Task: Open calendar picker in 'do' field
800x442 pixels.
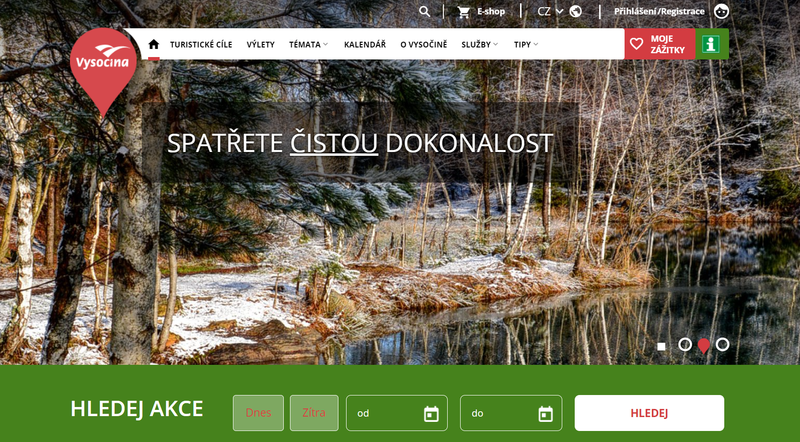Action: tap(545, 413)
